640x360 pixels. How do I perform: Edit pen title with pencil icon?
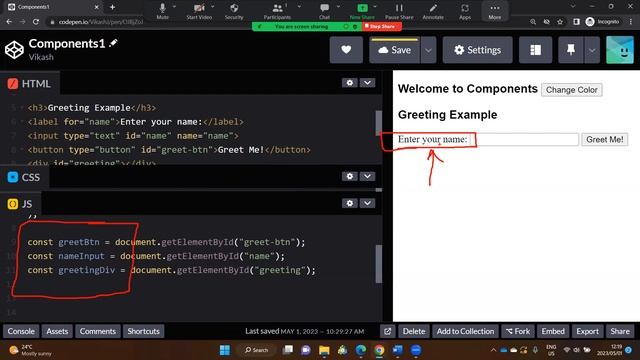[113, 43]
